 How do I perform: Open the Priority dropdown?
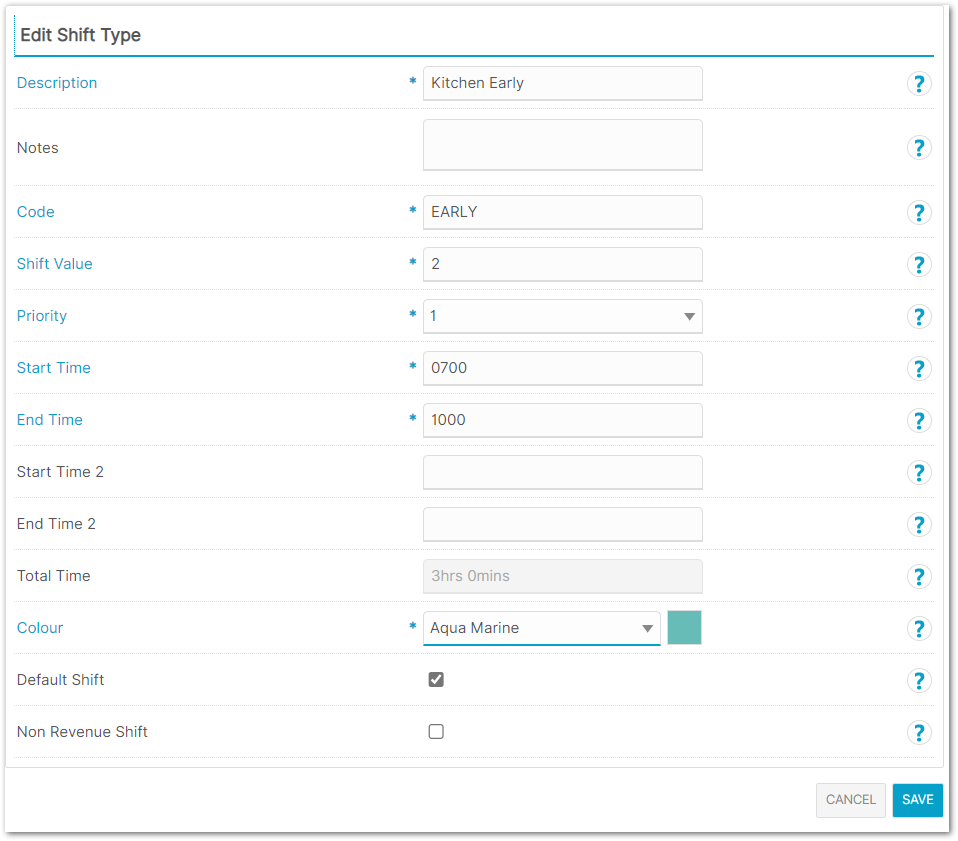(562, 316)
